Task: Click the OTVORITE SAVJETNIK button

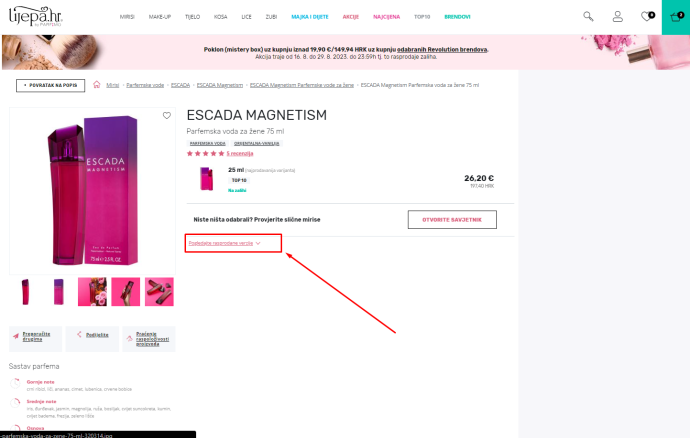Action: (452, 219)
